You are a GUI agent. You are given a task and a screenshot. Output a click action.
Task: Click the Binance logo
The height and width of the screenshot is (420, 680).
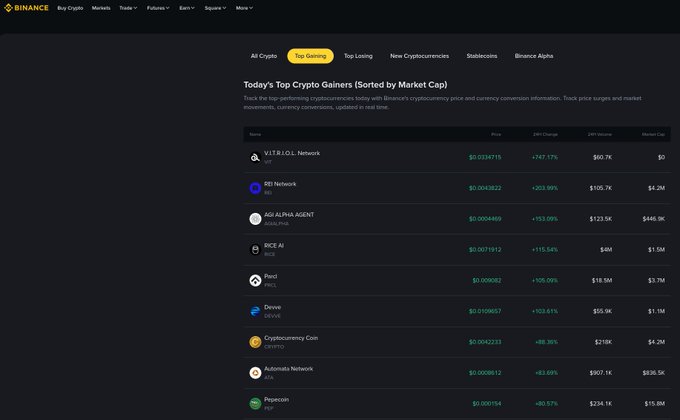pyautogui.click(x=26, y=8)
